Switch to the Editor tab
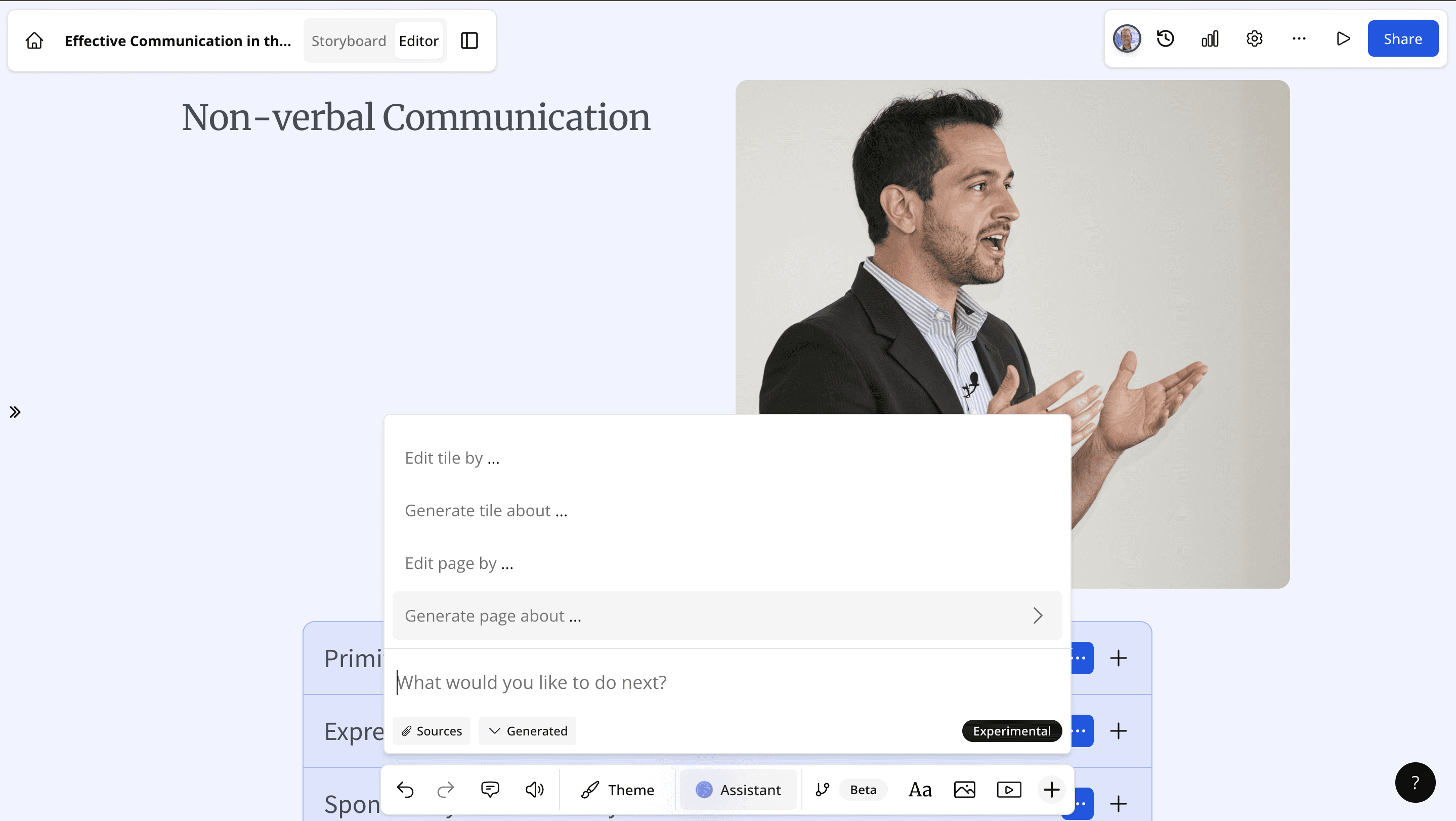 click(x=418, y=40)
